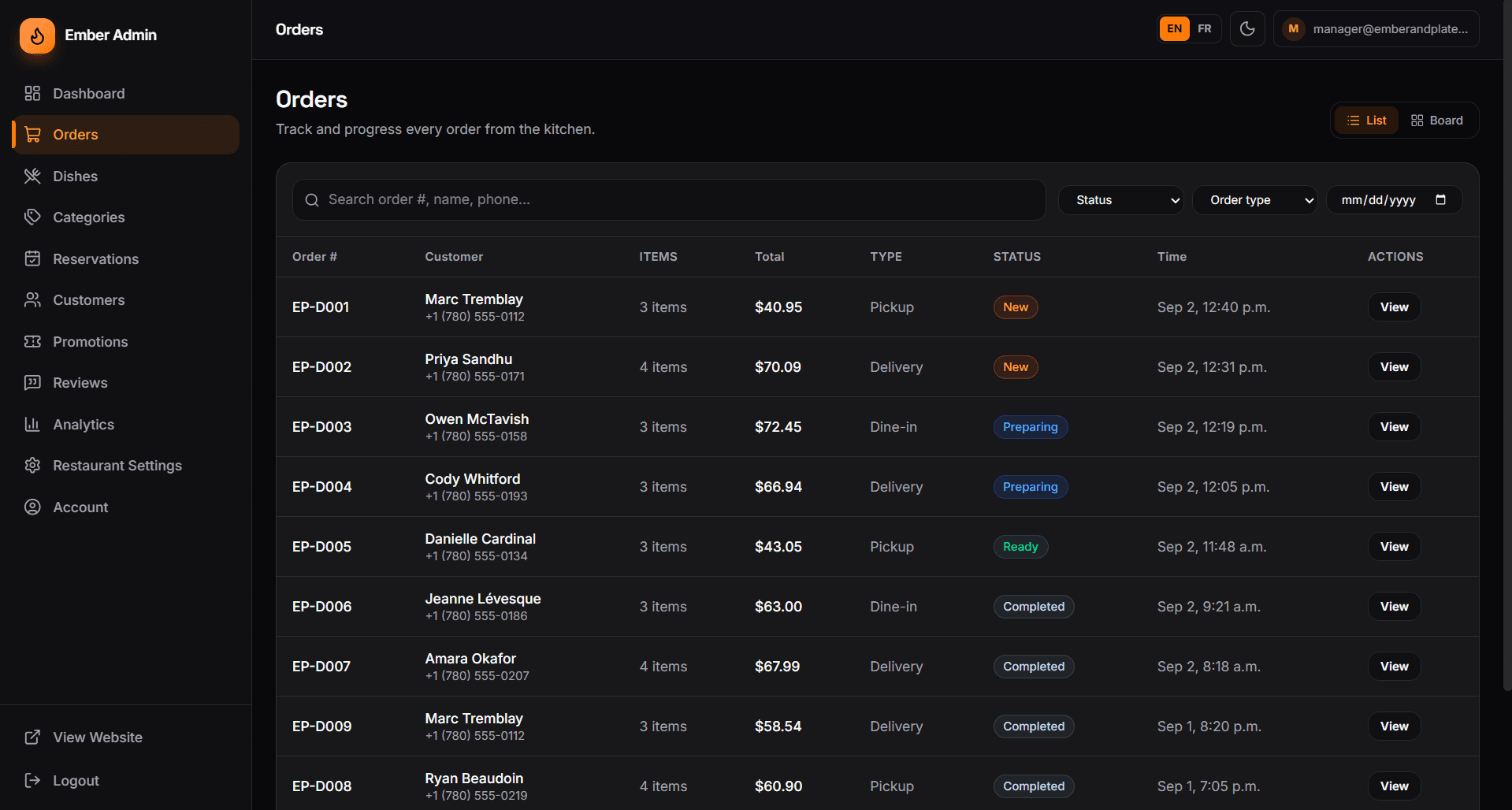Switch to Board view
Image resolution: width=1512 pixels, height=810 pixels.
coord(1436,121)
